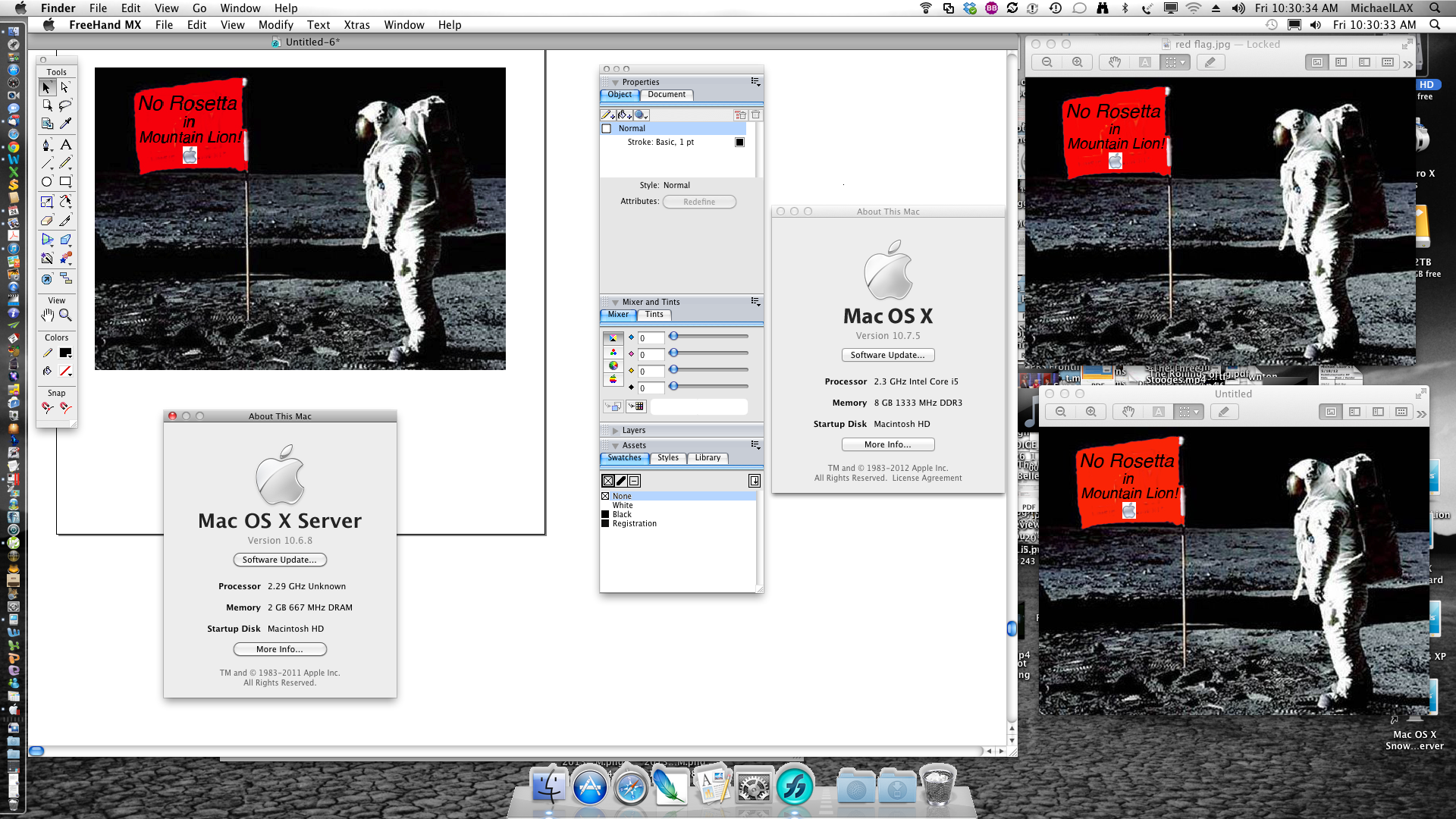
Task: Click the zoom-in icon in red flag.jpg window
Action: click(1077, 62)
